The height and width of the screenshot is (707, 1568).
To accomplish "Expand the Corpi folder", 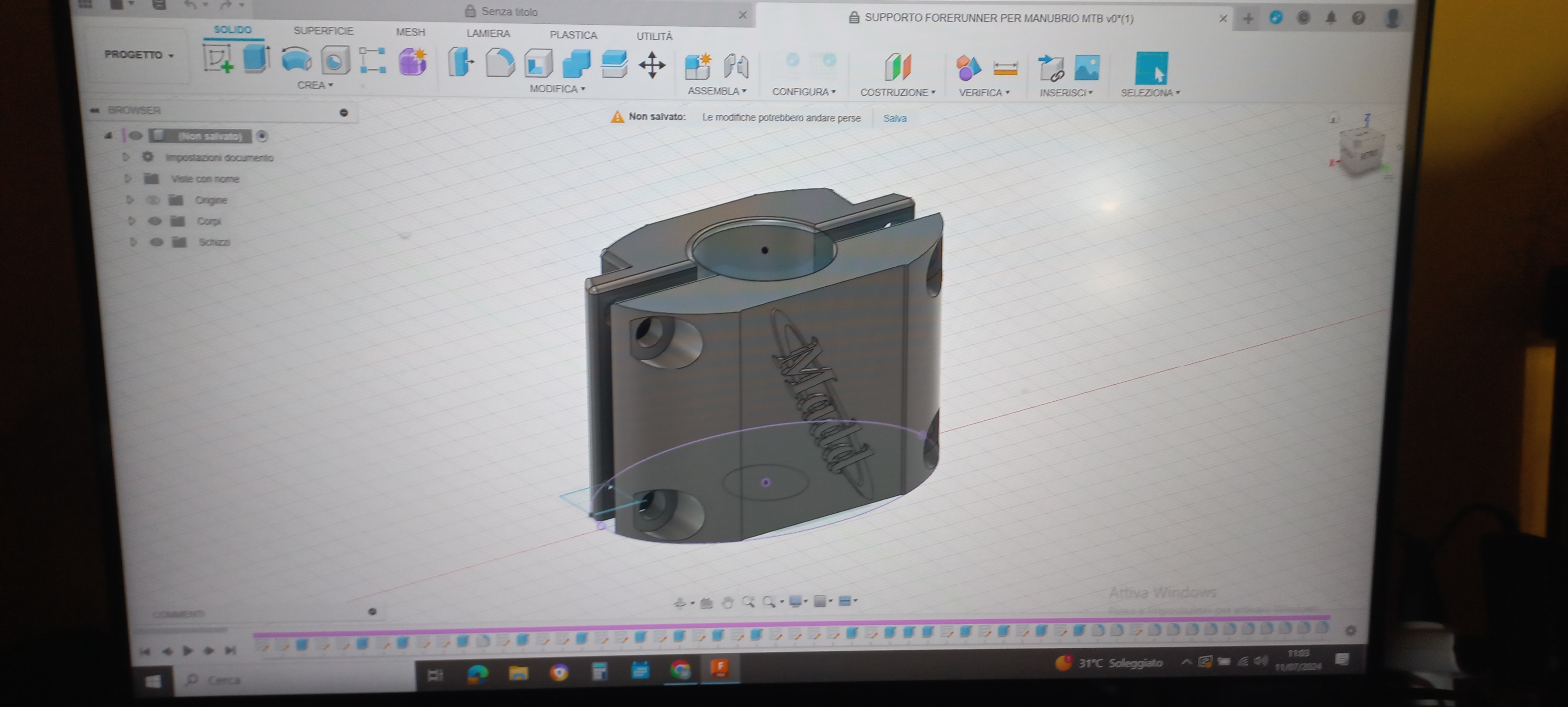I will [131, 221].
